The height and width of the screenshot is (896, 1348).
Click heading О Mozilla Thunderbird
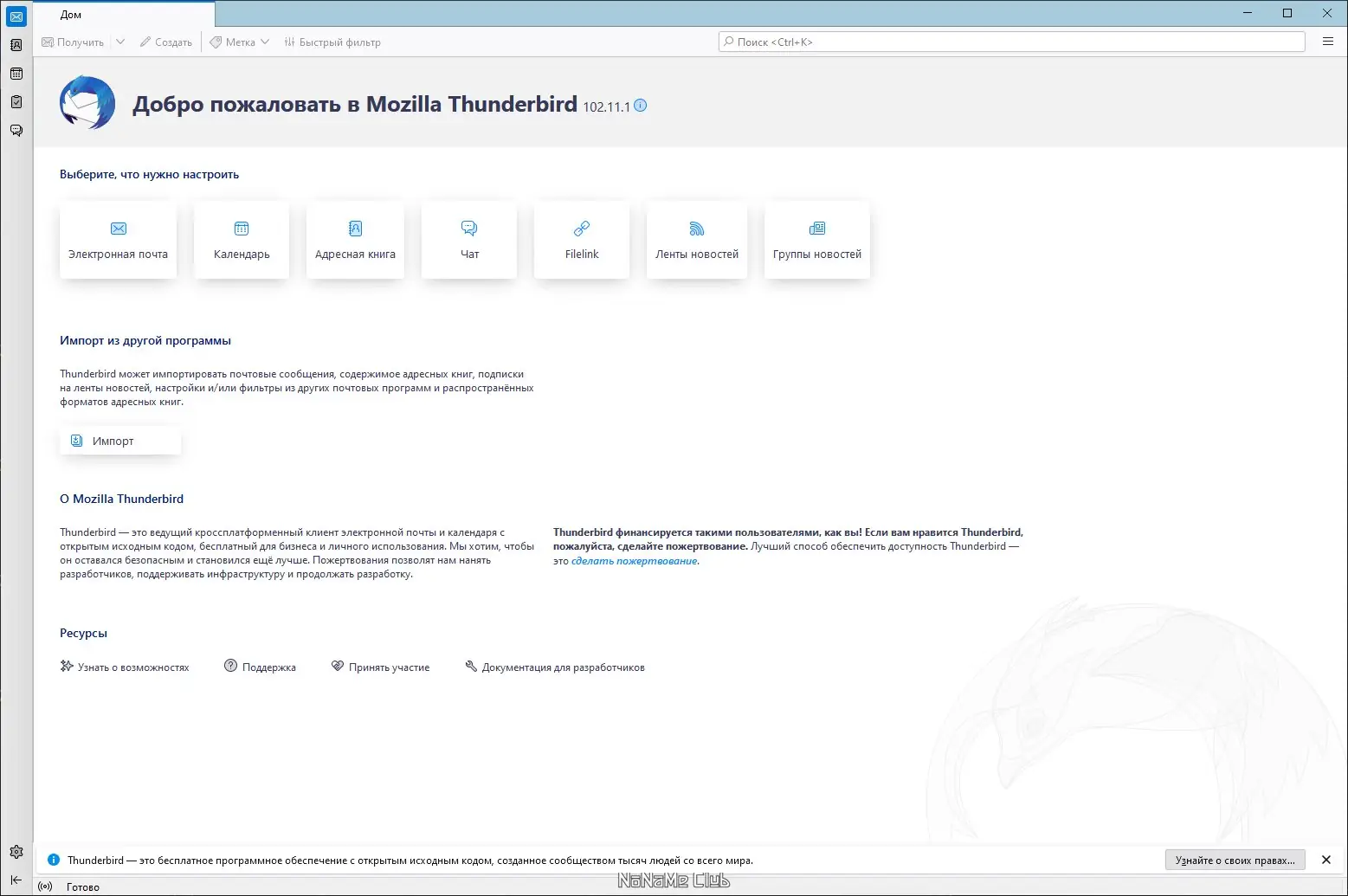[121, 499]
